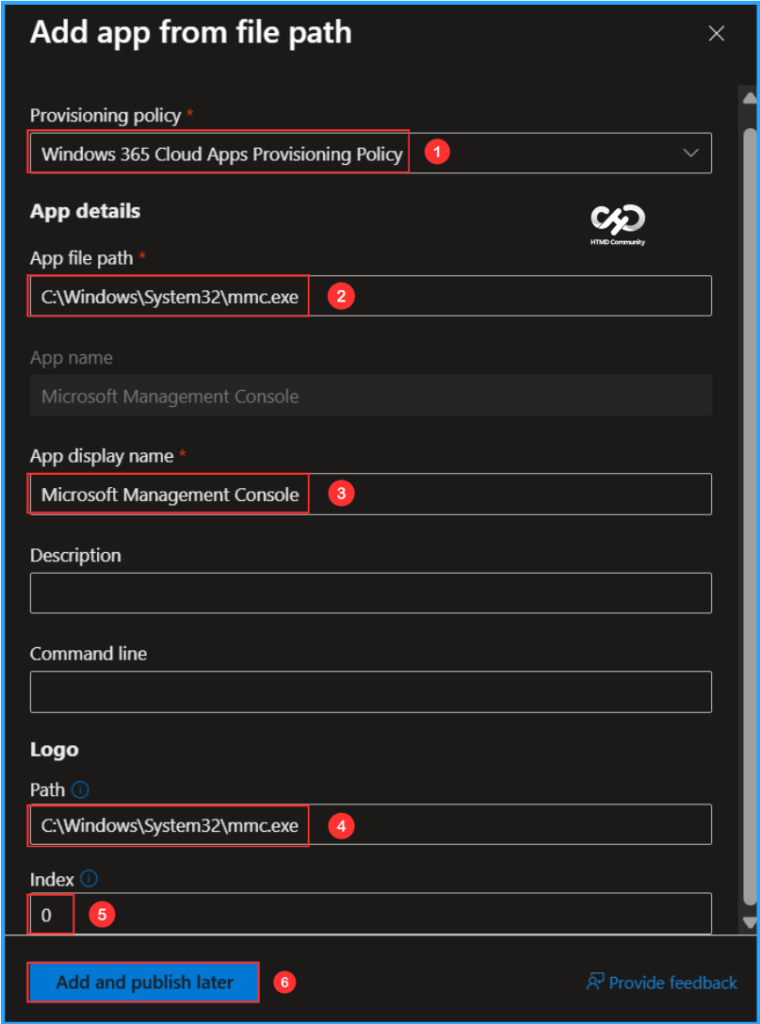The height and width of the screenshot is (1024, 760).
Task: Close the Add app from file path panel
Action: [716, 34]
